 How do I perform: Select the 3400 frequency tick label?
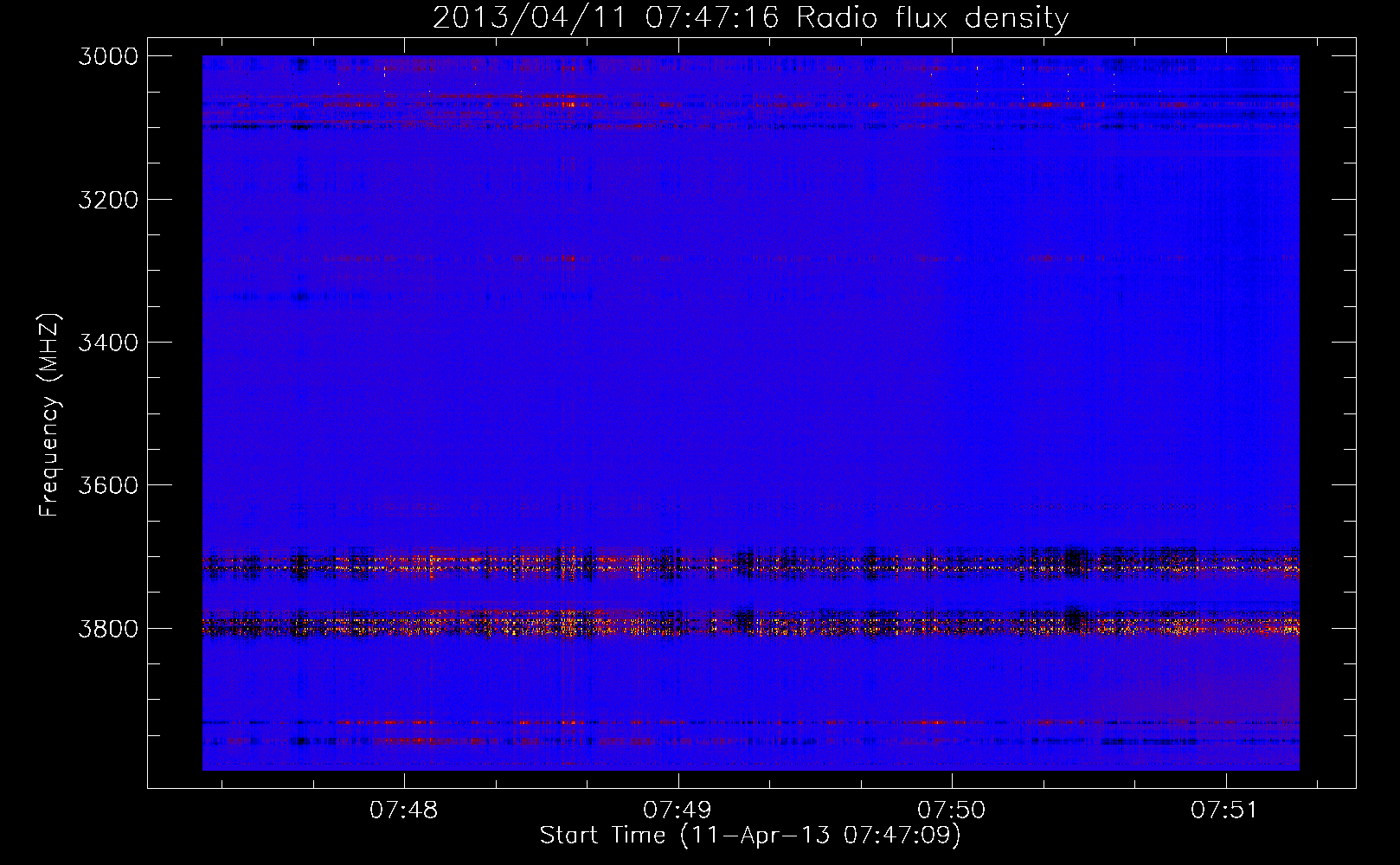(108, 343)
